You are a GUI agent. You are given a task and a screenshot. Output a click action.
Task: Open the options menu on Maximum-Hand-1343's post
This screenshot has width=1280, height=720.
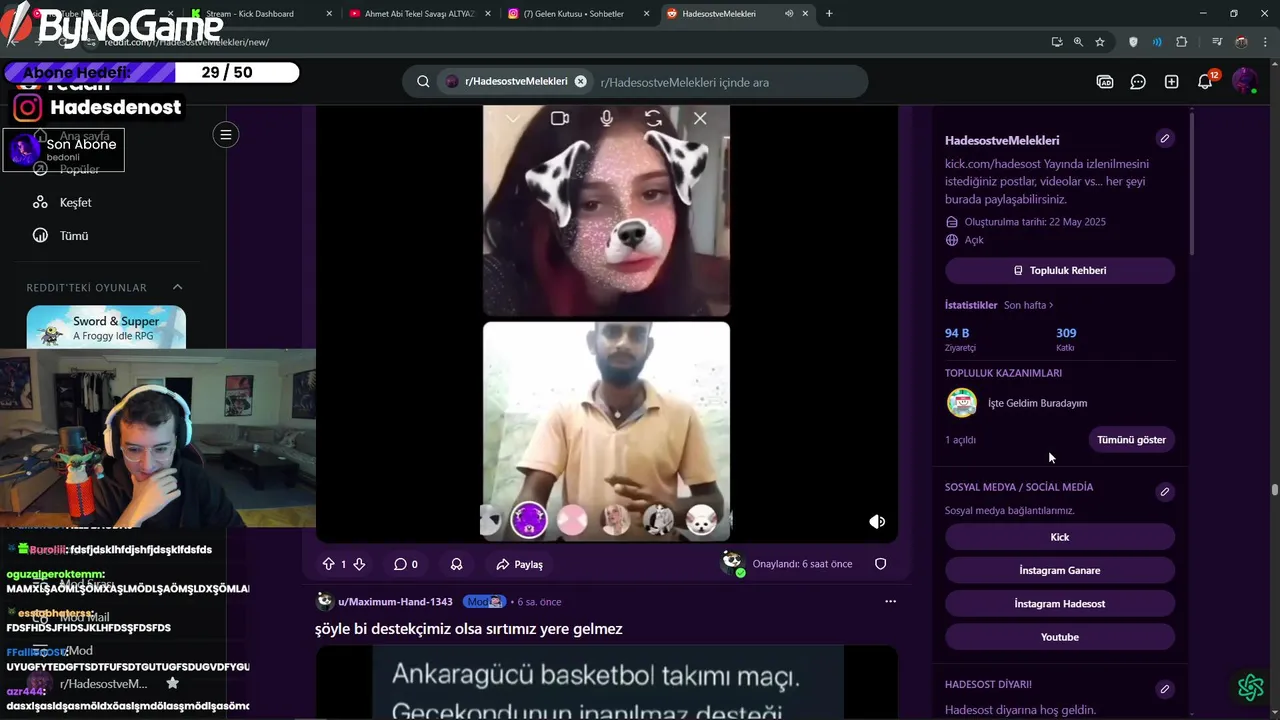[890, 602]
